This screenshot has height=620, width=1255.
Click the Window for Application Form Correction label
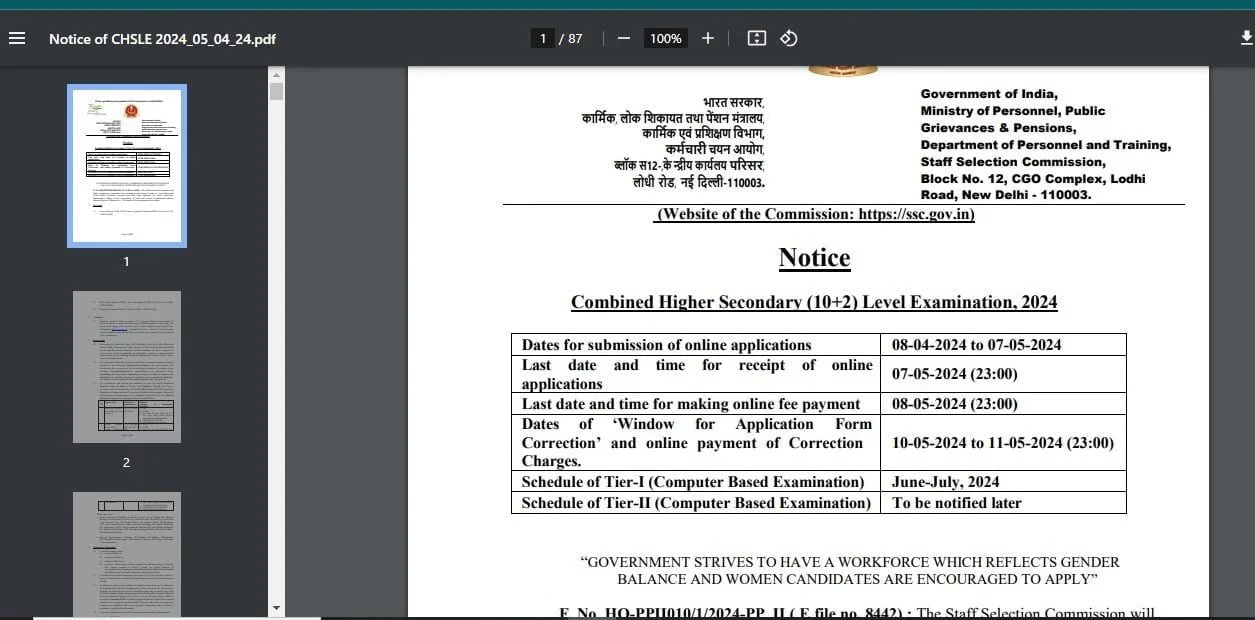pyautogui.click(x=697, y=442)
